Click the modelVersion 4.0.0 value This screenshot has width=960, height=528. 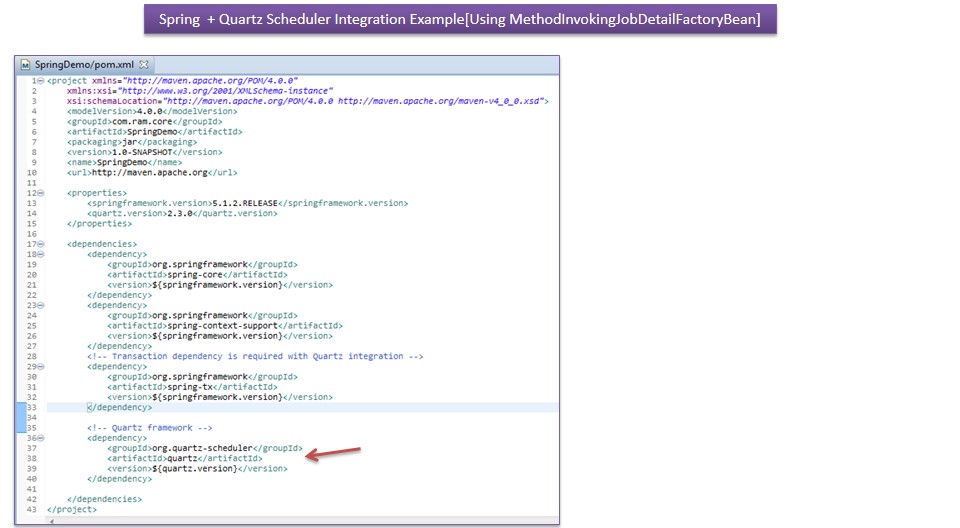[150, 111]
